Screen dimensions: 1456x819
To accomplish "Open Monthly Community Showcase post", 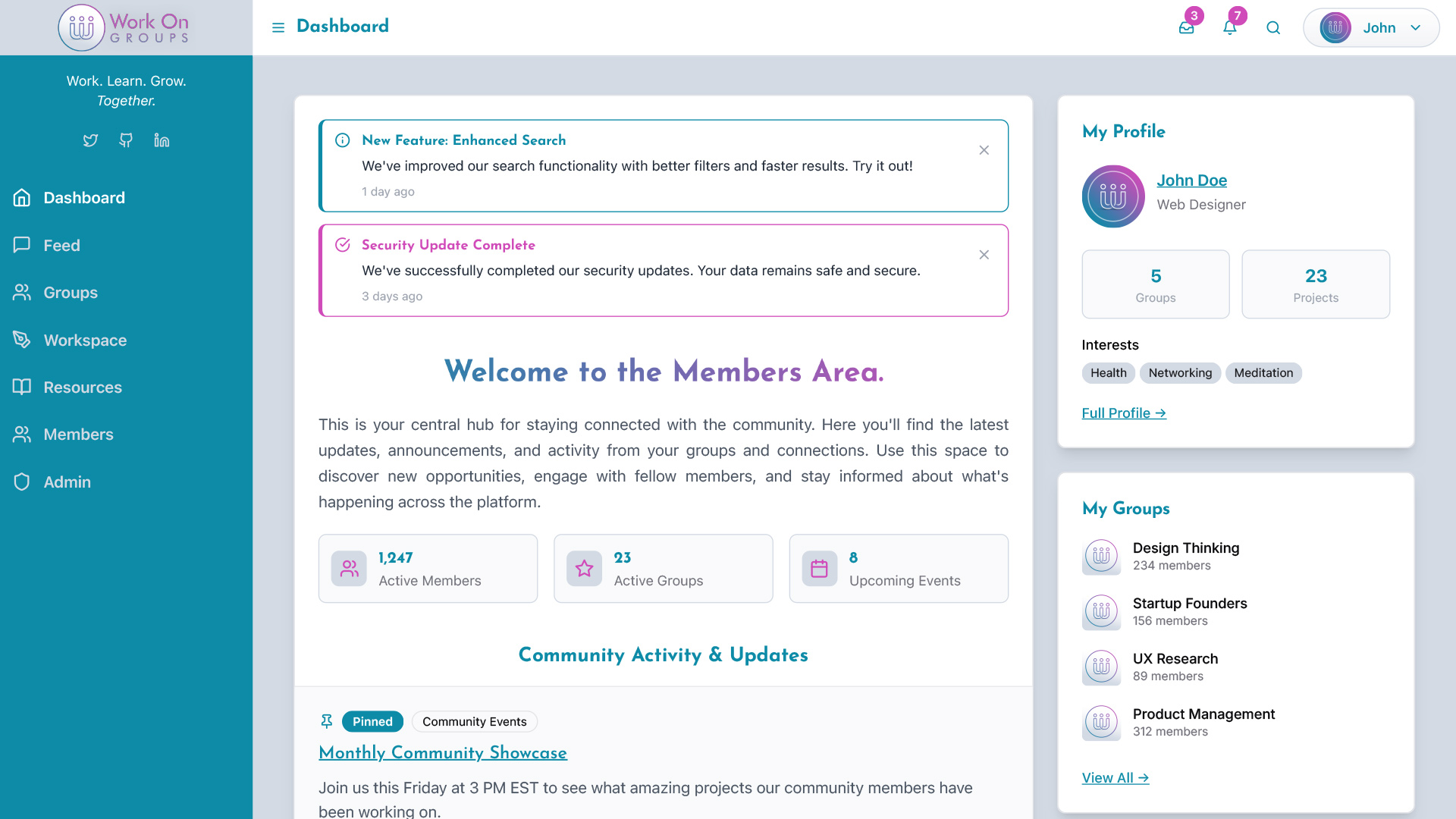I will (x=442, y=753).
